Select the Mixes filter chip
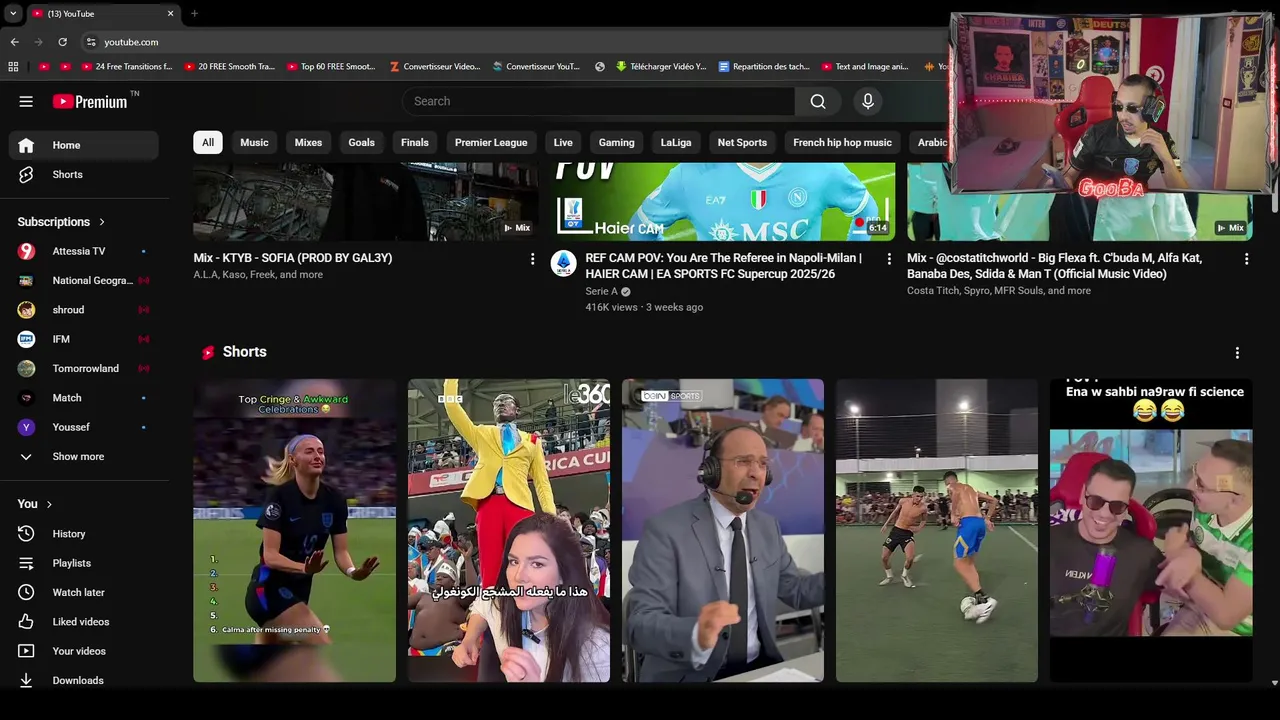The height and width of the screenshot is (720, 1280). (308, 142)
